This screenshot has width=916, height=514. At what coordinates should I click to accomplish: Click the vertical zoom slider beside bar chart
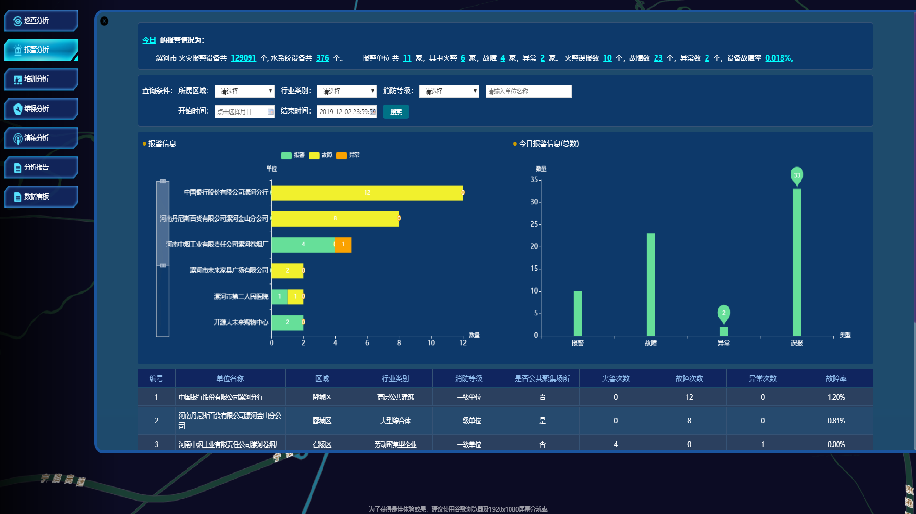[163, 259]
